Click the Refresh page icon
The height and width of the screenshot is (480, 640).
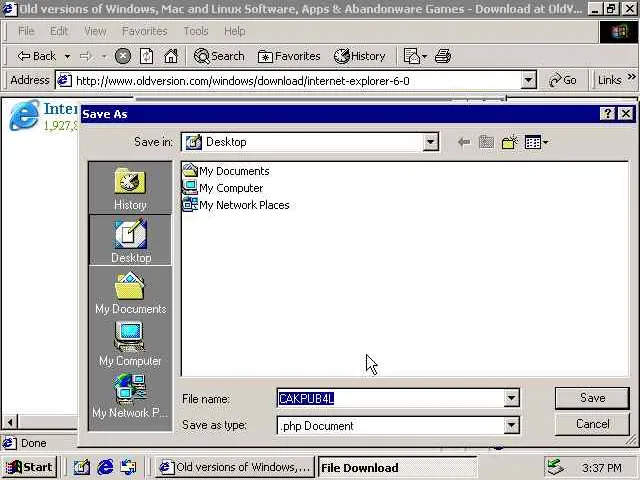coord(147,56)
